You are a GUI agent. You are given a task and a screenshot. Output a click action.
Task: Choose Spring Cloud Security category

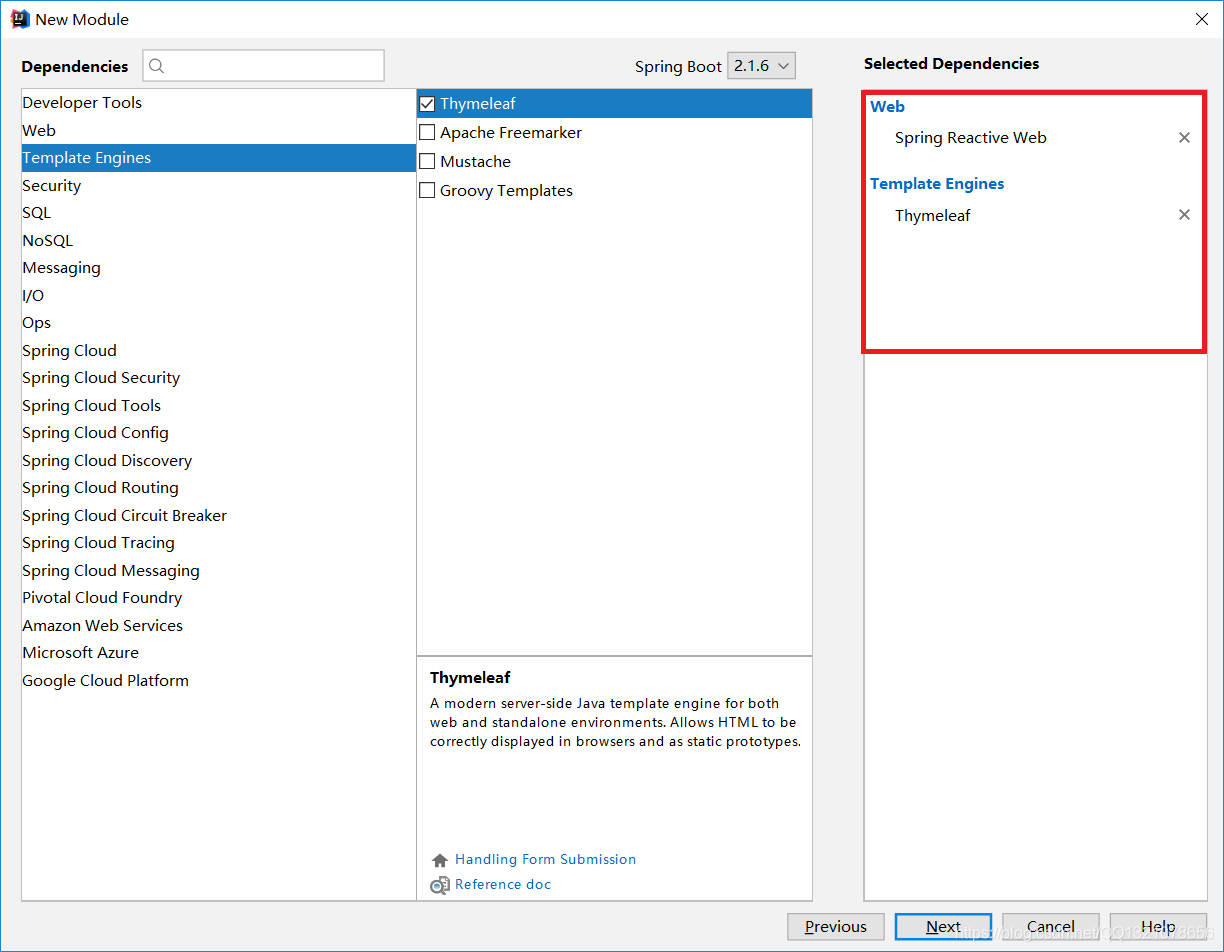[219, 378]
